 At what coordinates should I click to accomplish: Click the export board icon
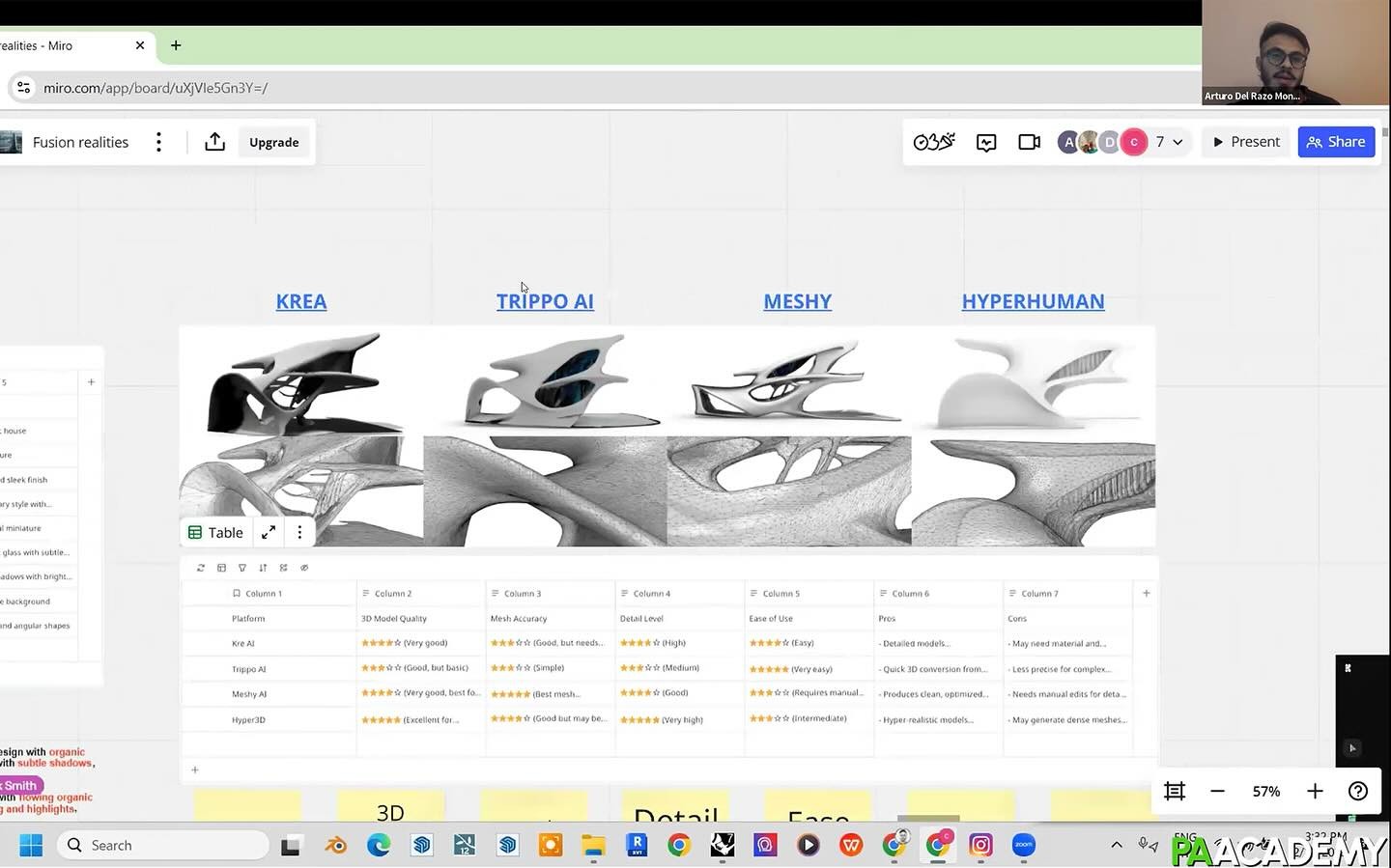pos(215,142)
